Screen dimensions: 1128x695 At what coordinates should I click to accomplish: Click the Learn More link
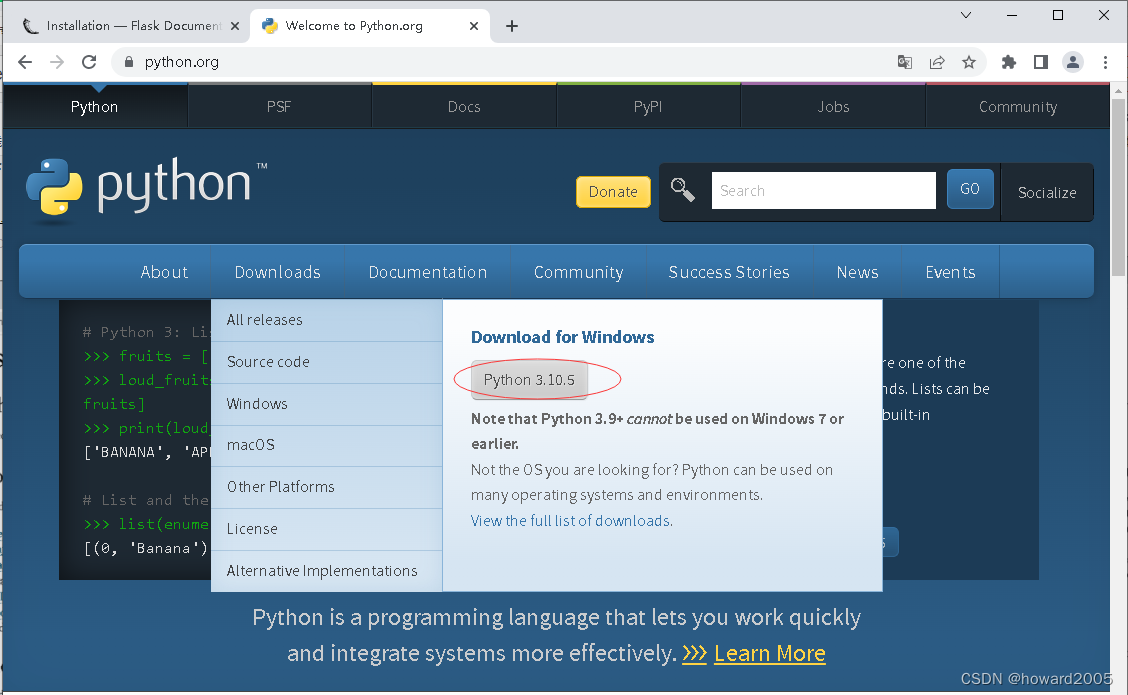[770, 653]
